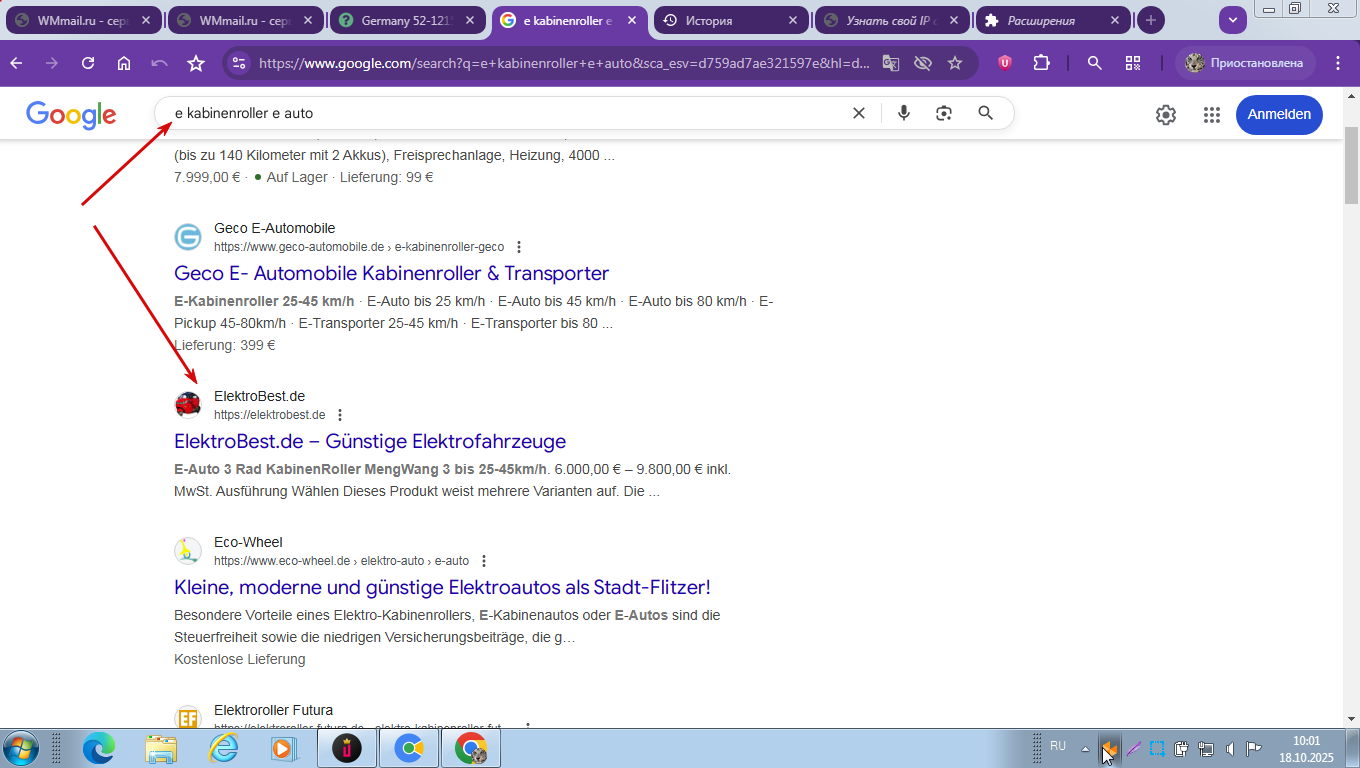Viewport: 1360px width, 768px height.
Task: Click the Anmelden sign-in button
Action: click(1279, 114)
